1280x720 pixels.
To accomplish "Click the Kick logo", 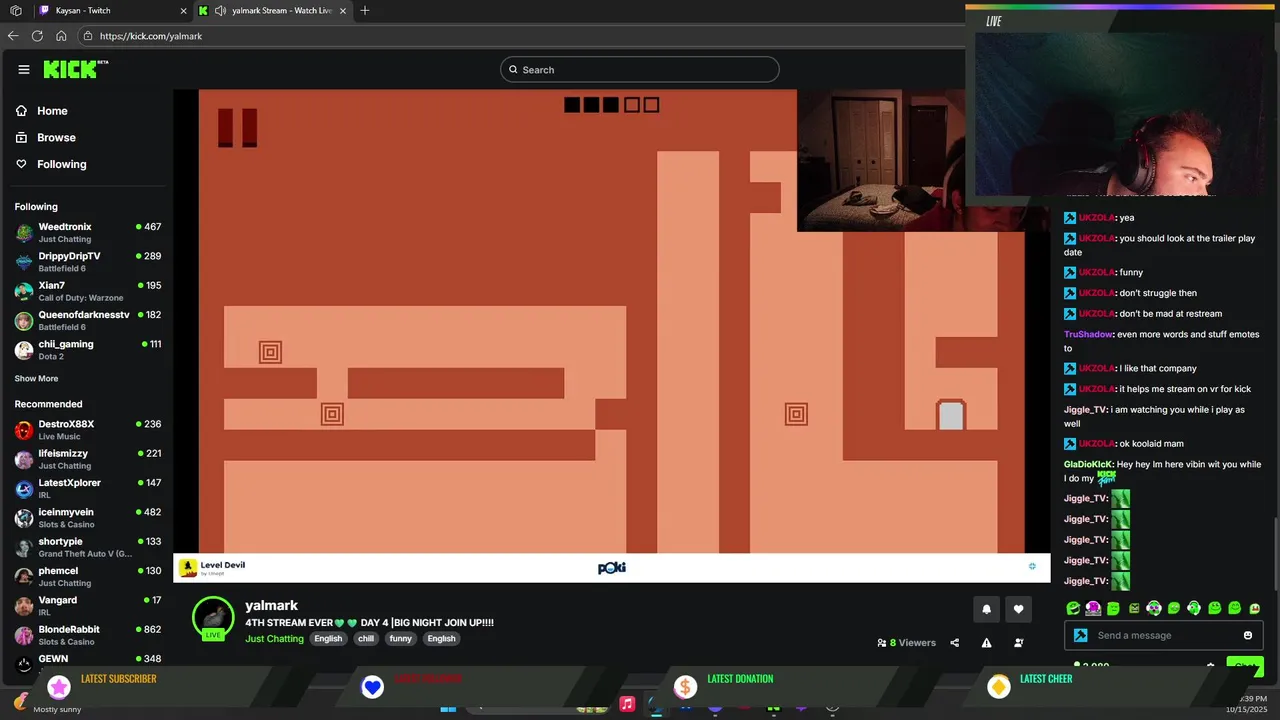I will 75,69.
